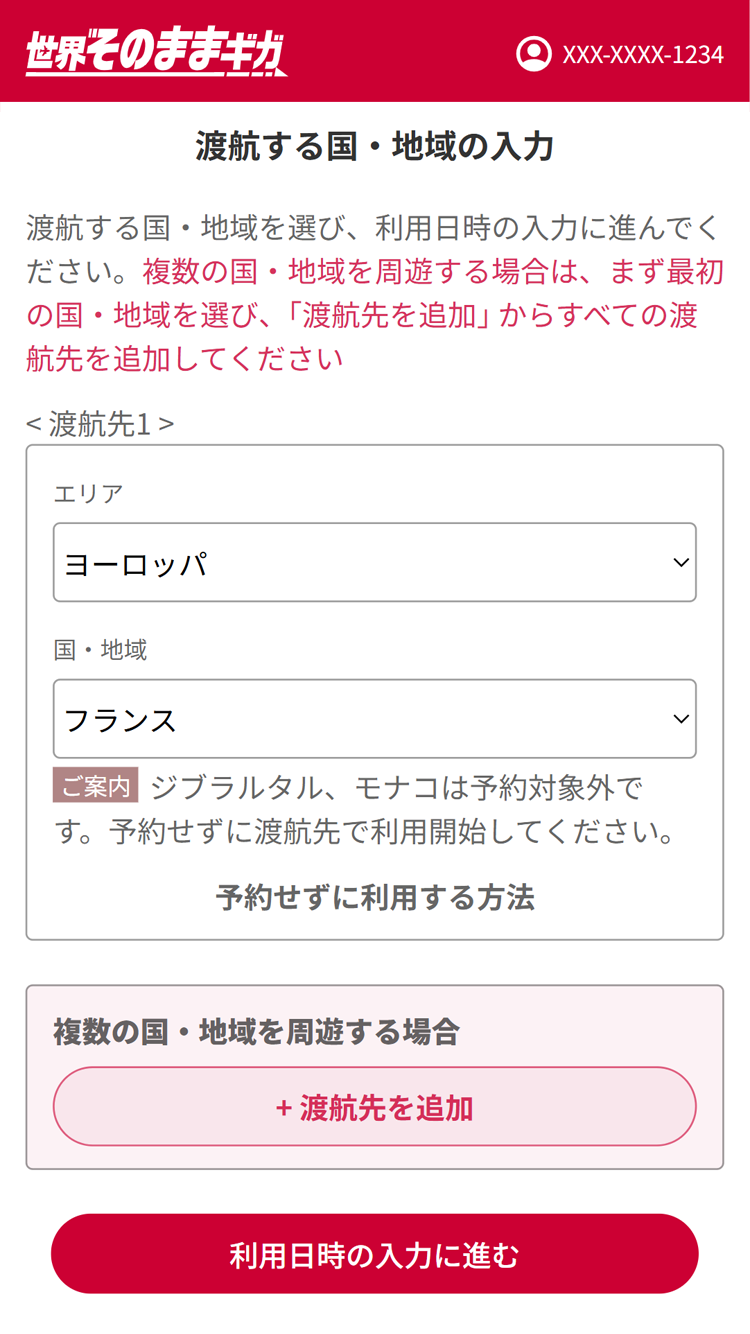This screenshot has width=750, height=1334.
Task: Select the ご案内 badge label
Action: click(x=93, y=788)
